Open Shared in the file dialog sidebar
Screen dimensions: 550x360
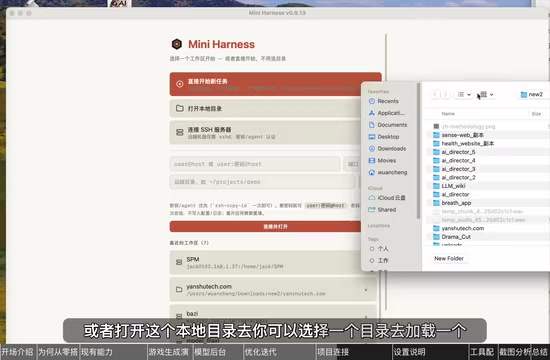tap(382, 209)
